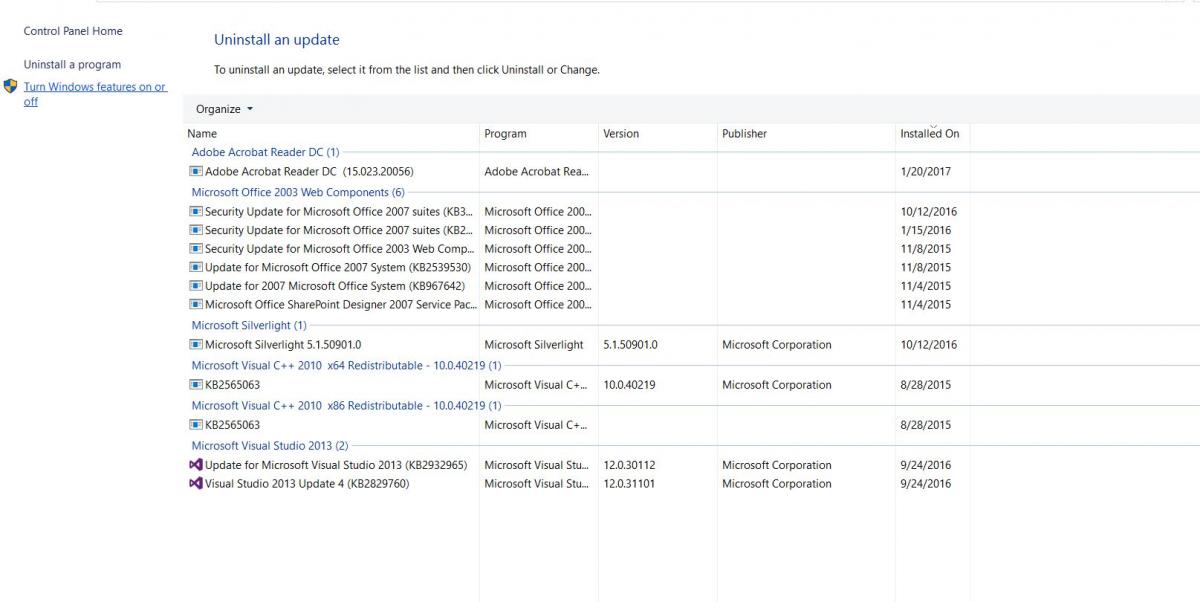1200x602 pixels.
Task: Click KB2565063 icon under Visual C++ x64 group
Action: [196, 385]
